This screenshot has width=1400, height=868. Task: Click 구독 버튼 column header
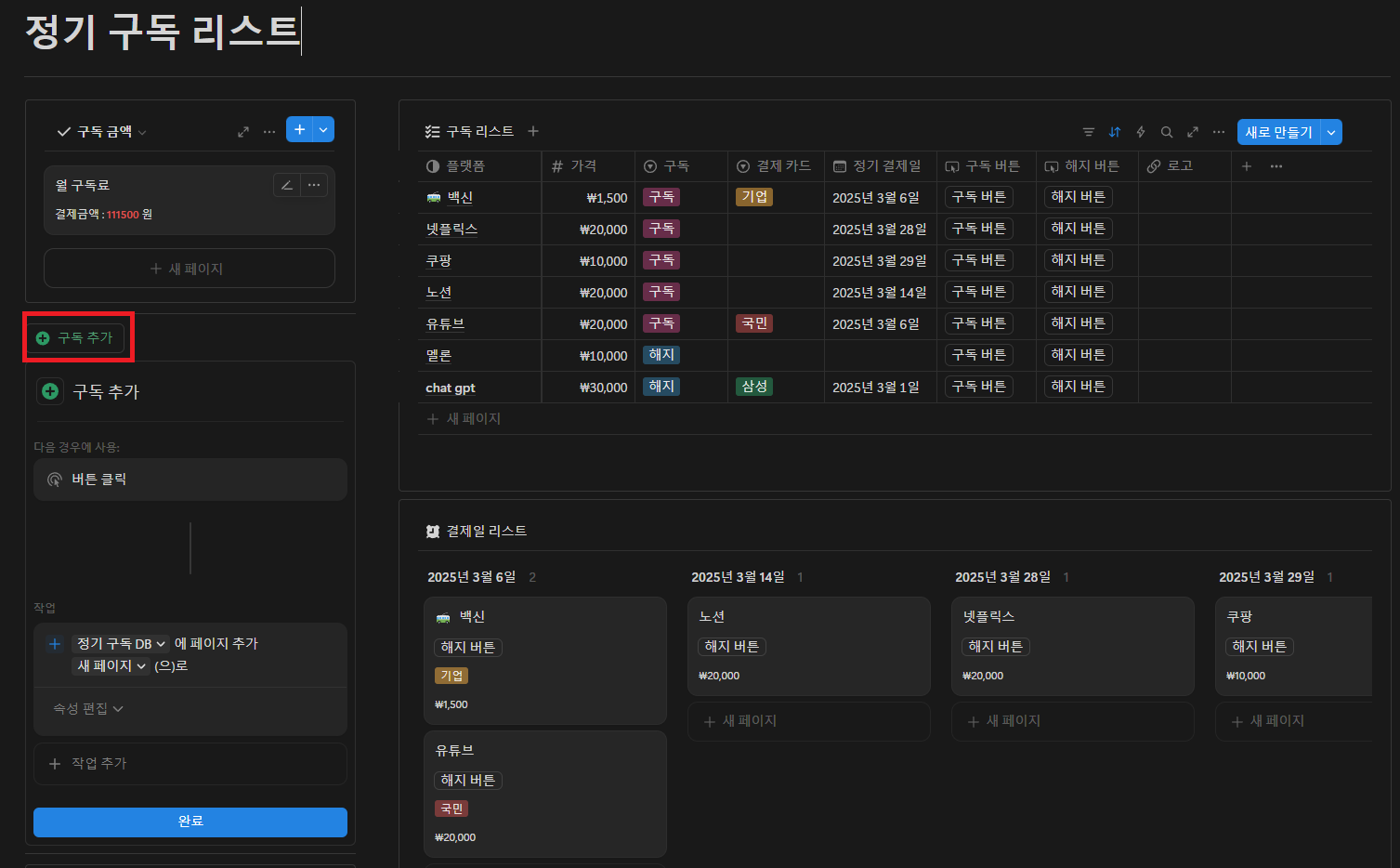pyautogui.click(x=987, y=166)
